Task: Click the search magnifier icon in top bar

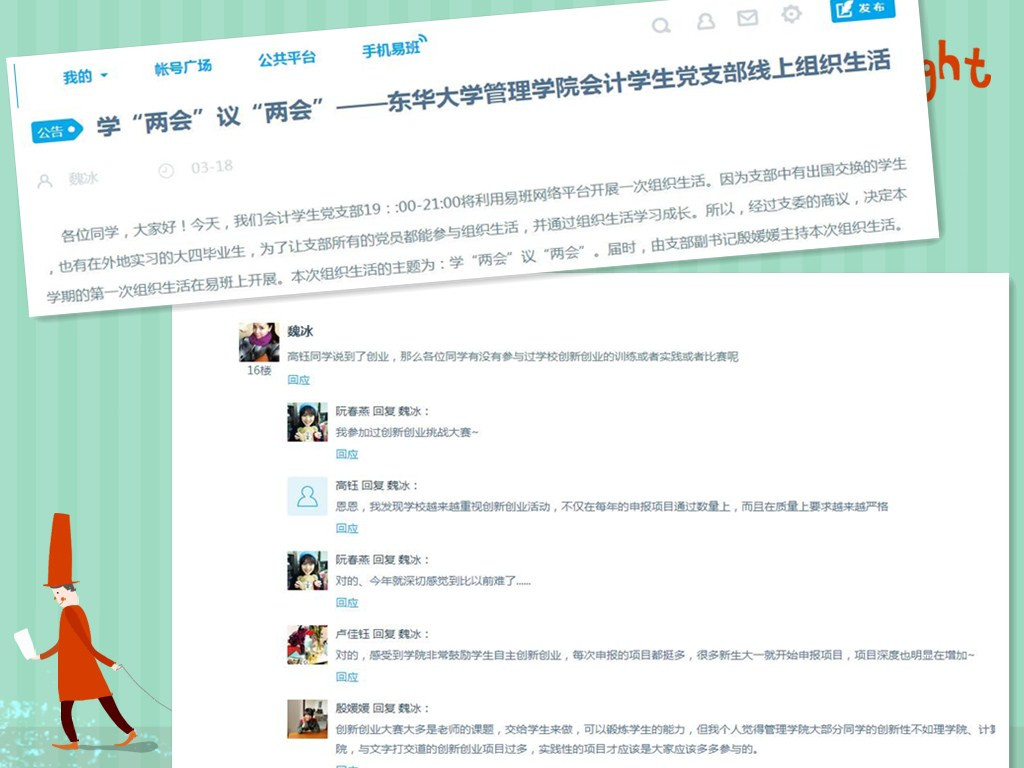Action: coord(661,26)
